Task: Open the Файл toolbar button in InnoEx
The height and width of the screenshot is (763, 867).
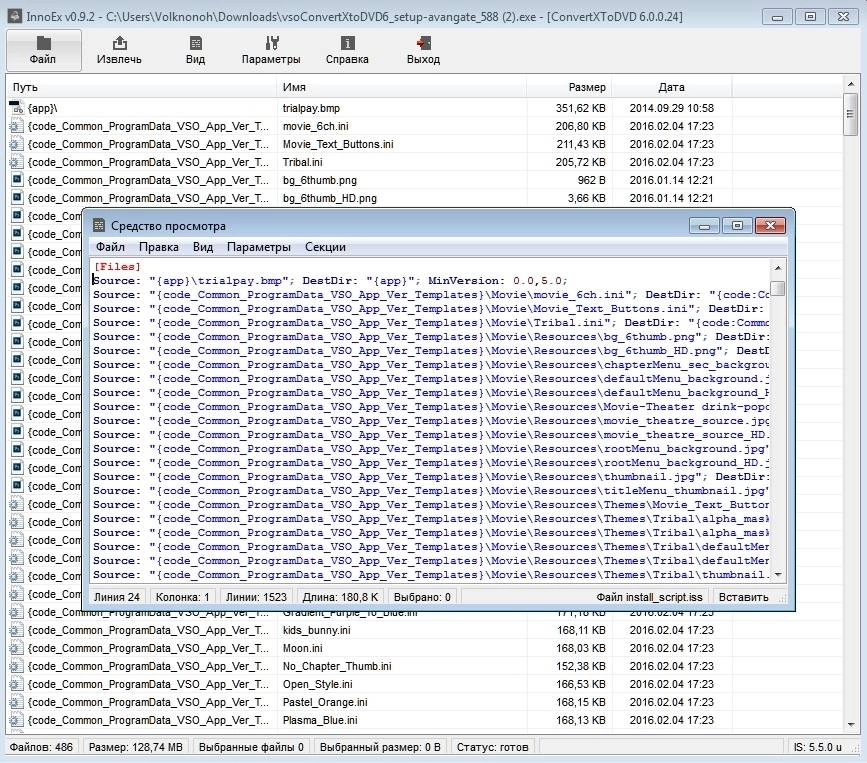Action: coord(43,50)
